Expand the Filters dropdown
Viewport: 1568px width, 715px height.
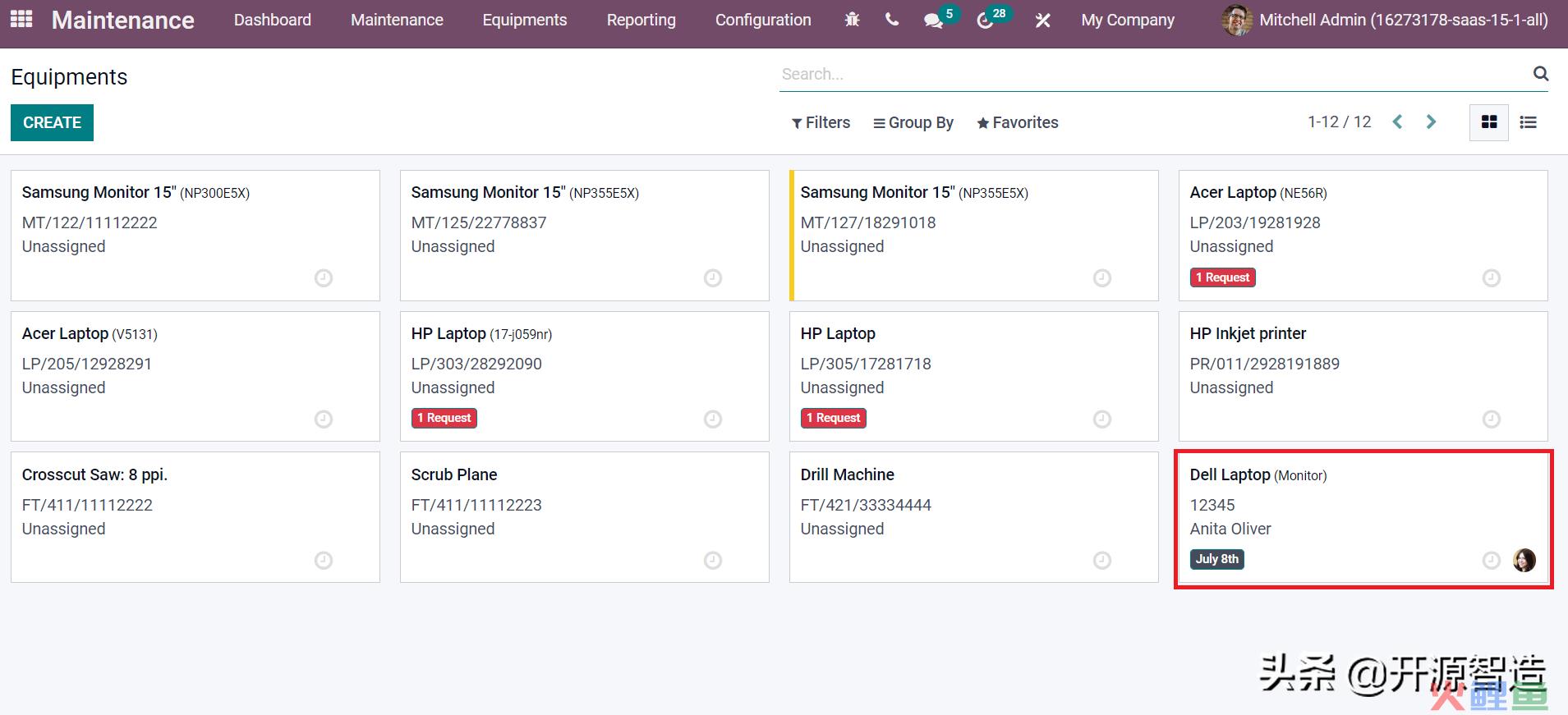coord(821,122)
